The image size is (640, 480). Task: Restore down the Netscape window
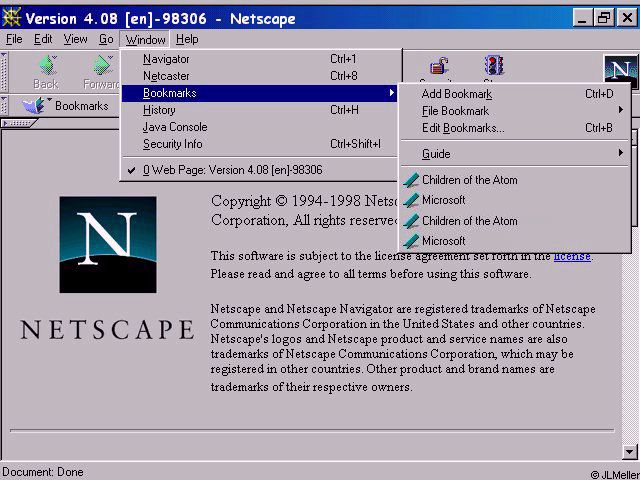604,18
